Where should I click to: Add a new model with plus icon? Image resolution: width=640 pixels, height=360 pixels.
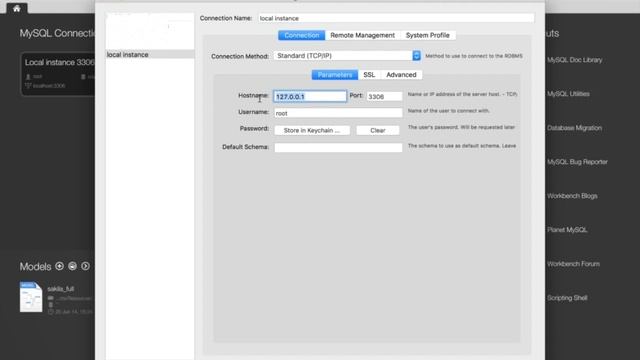[60, 266]
